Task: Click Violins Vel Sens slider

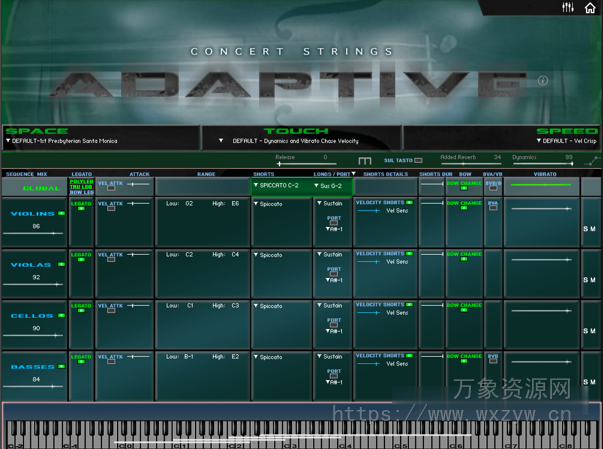Action: 369,211
